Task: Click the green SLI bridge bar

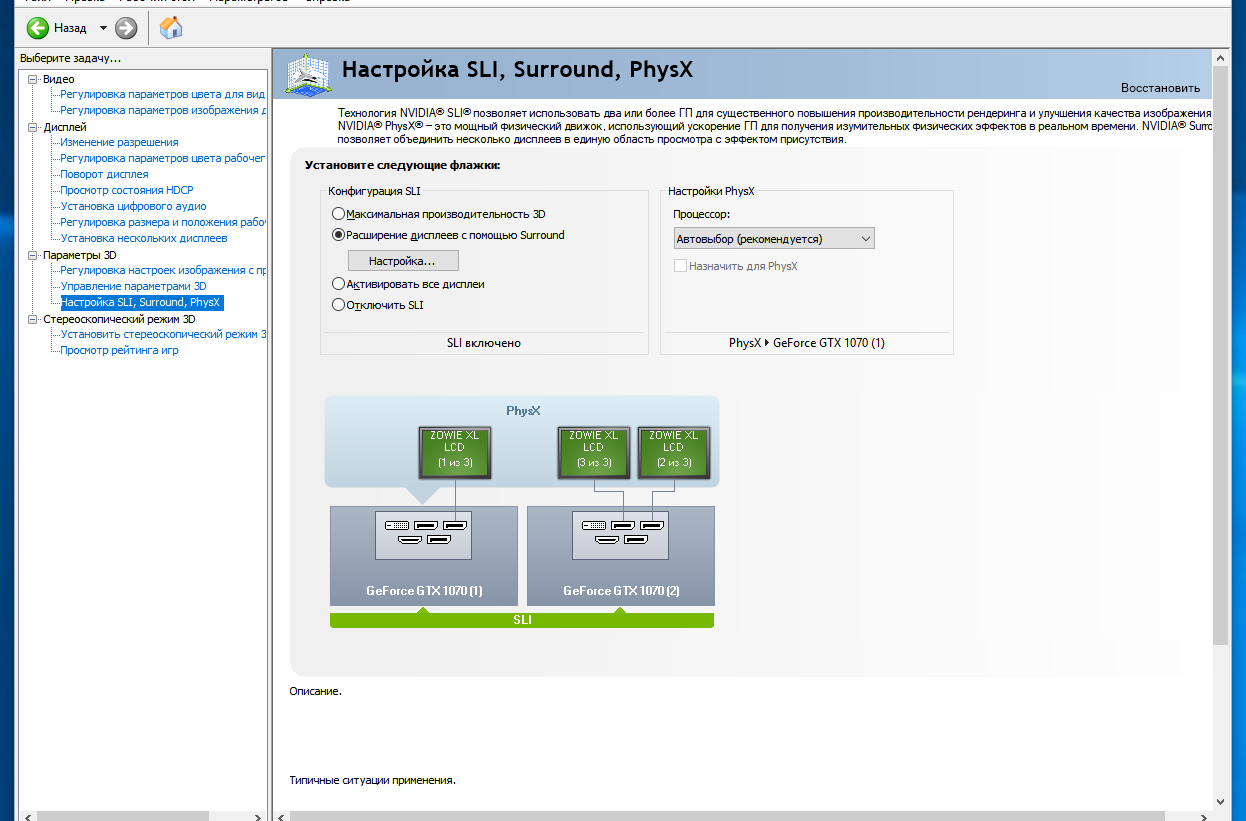Action: point(522,620)
